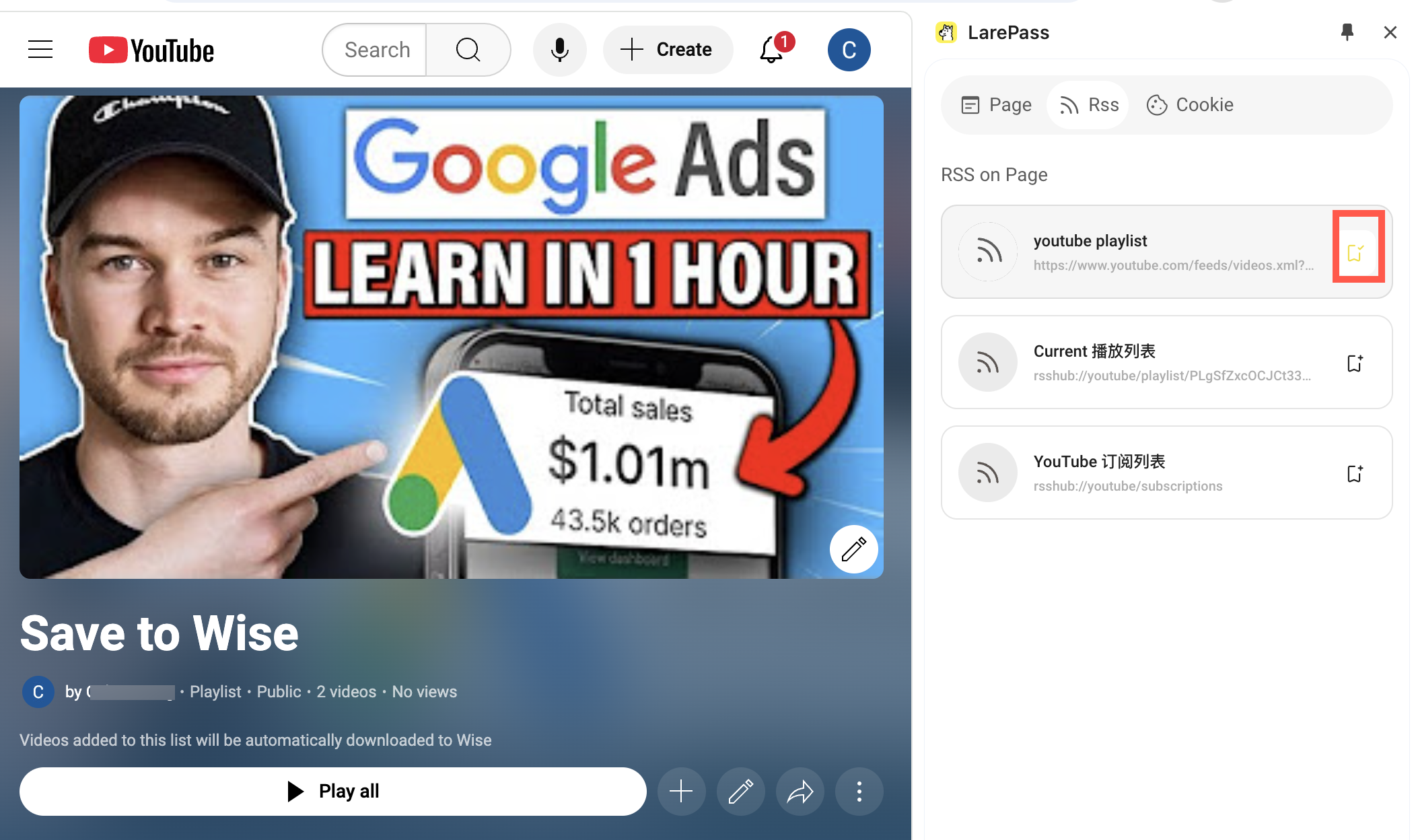Click the playlist description about Wise
The width and height of the screenshot is (1416, 840).
(256, 740)
